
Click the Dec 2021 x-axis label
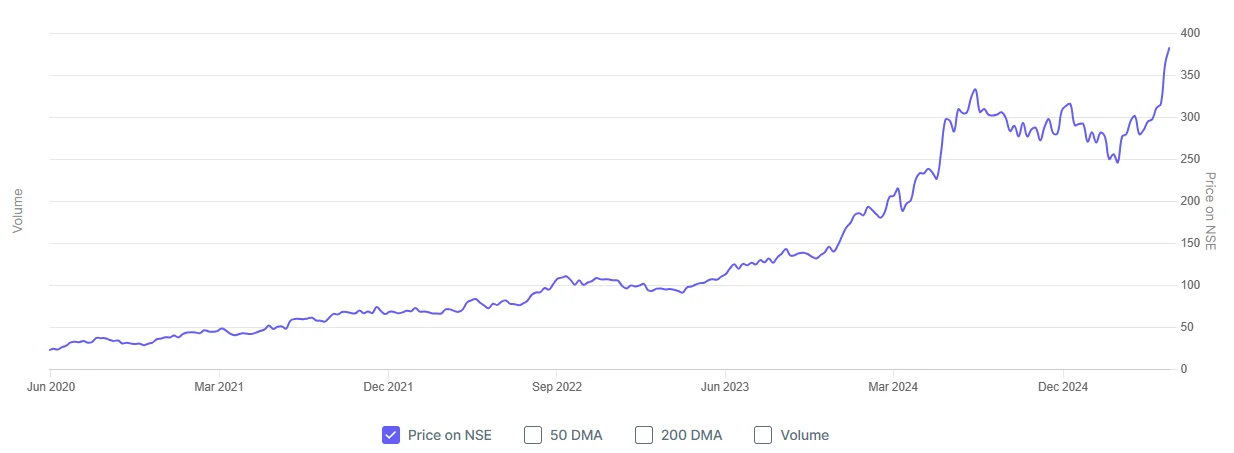coord(387,386)
